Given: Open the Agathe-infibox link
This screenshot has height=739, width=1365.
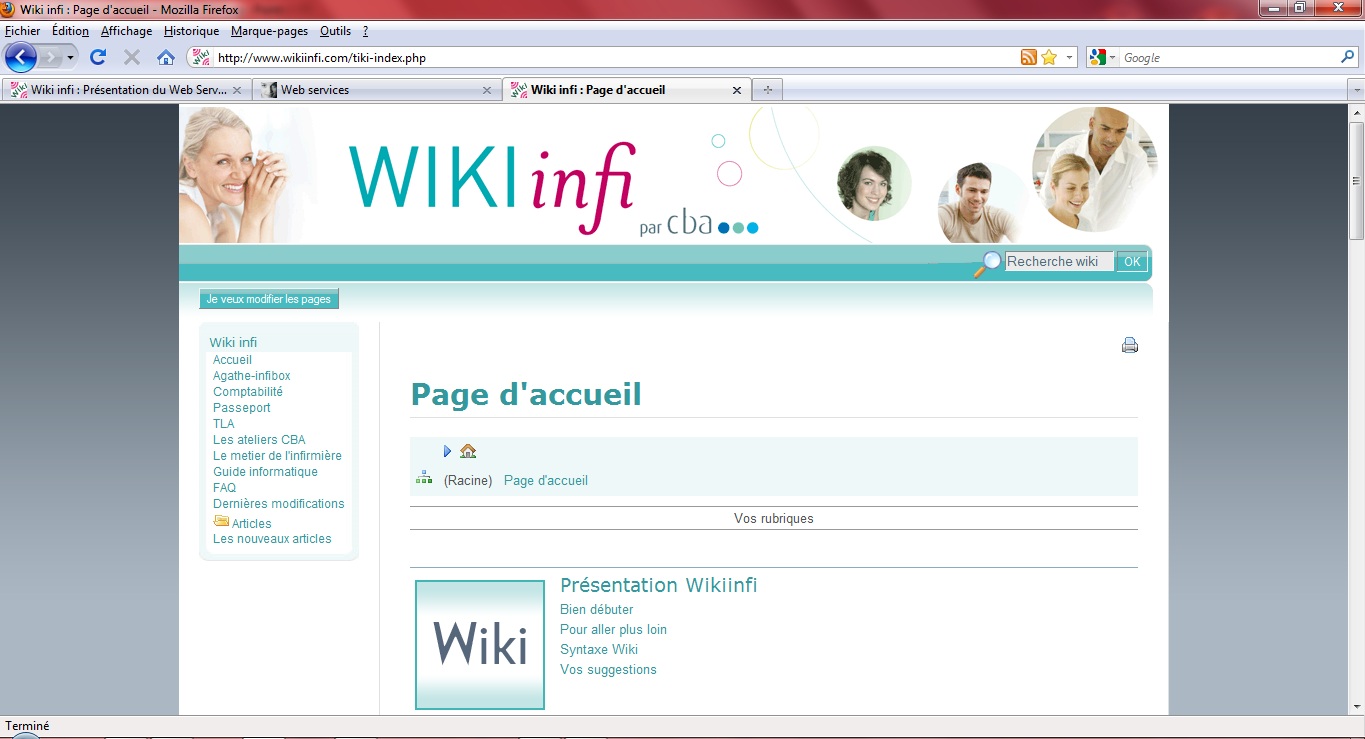Looking at the screenshot, I should point(252,376).
